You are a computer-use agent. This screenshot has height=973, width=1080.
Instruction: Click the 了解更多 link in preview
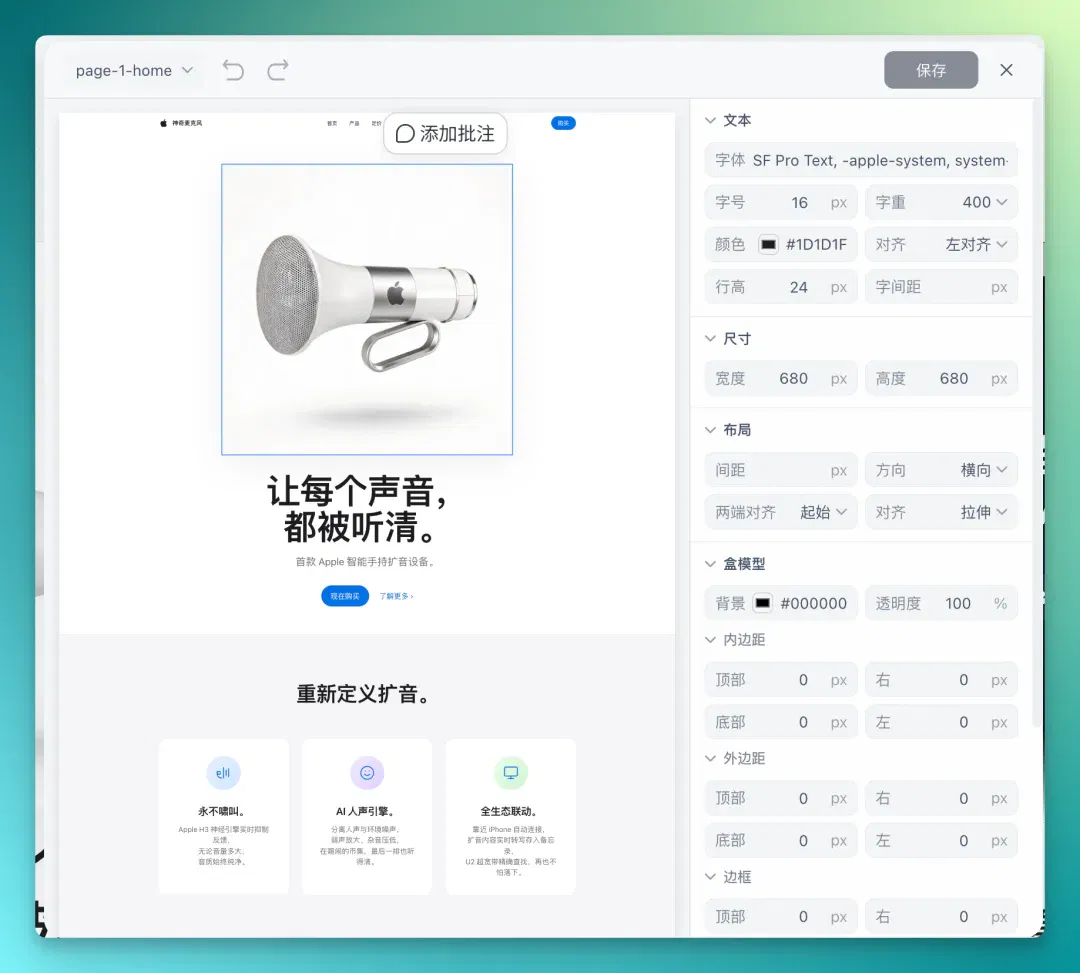click(396, 596)
